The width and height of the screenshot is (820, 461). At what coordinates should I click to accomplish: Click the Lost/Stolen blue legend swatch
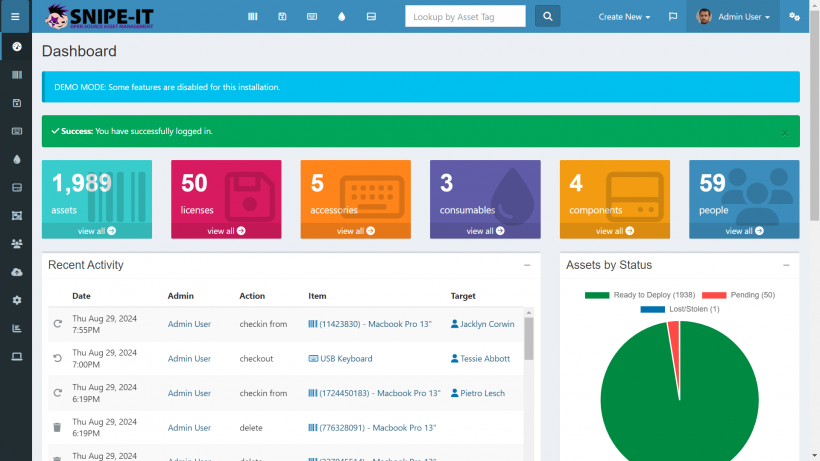[652, 309]
